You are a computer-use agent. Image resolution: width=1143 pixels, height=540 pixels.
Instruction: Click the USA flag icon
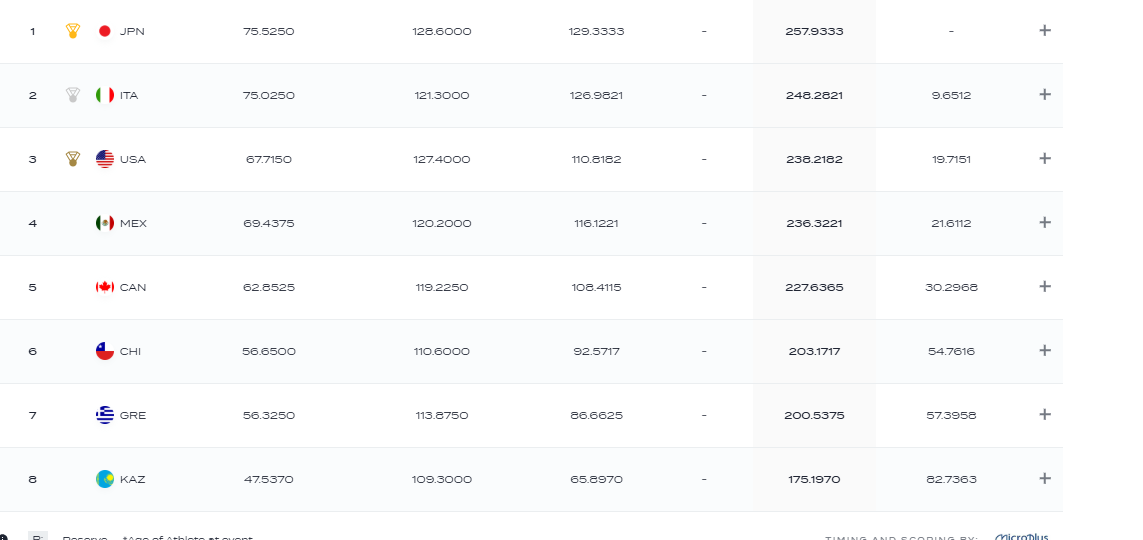(x=105, y=159)
